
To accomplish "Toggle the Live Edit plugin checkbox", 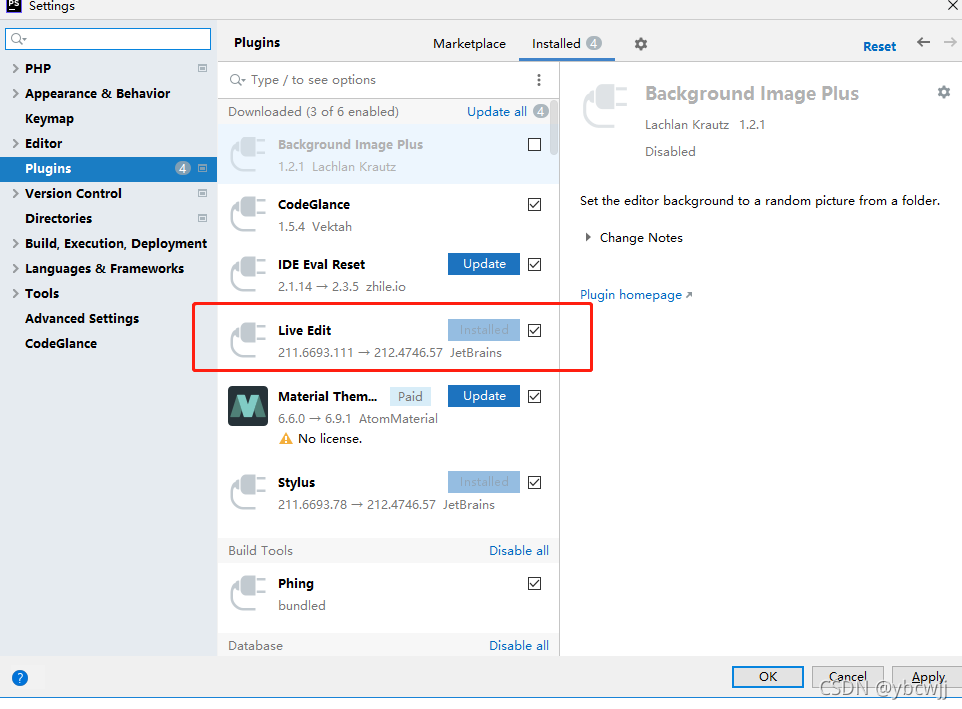I will pos(534,330).
